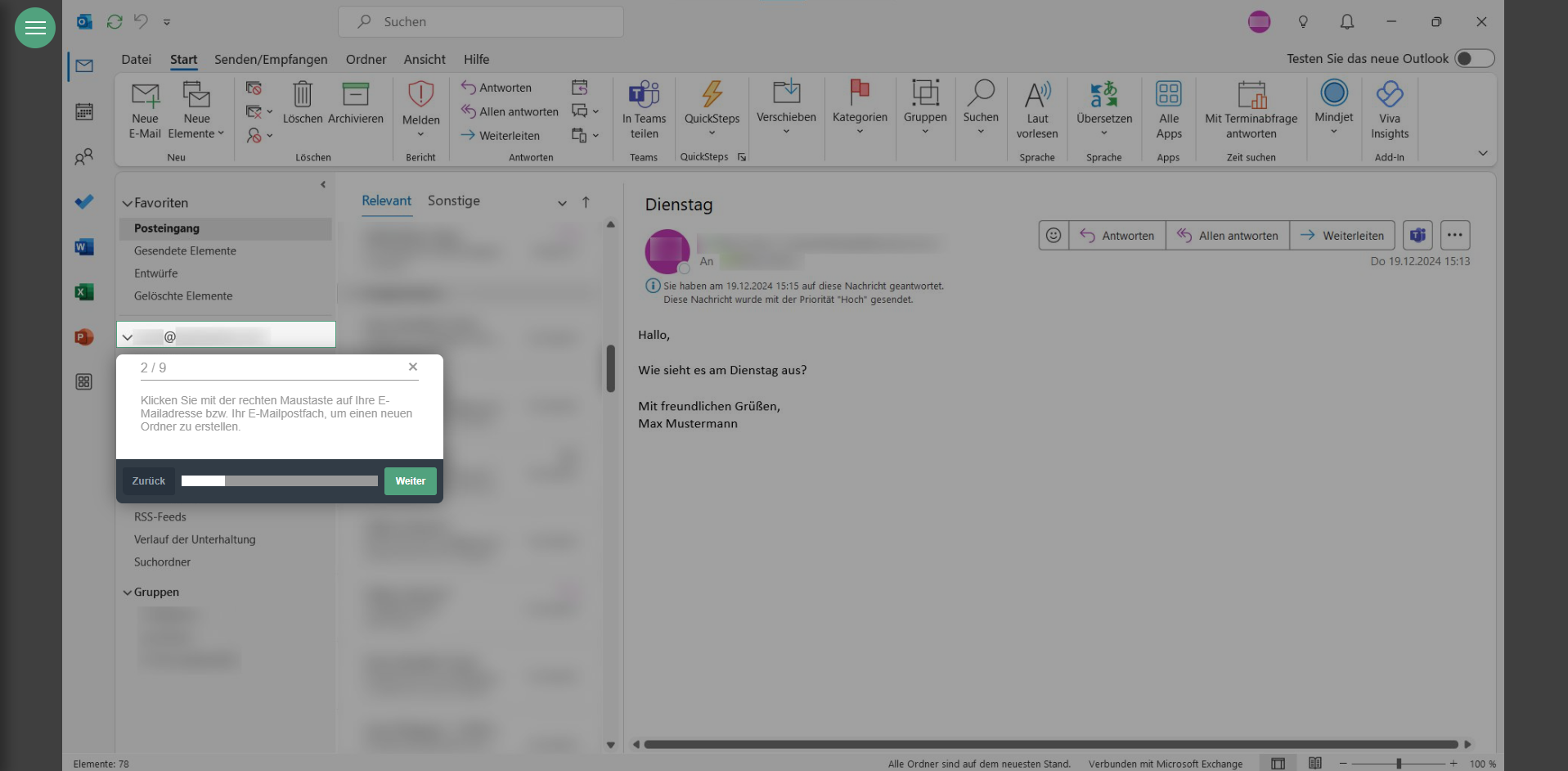
Task: Expand the QuickSteps dropdown
Action: tap(712, 133)
